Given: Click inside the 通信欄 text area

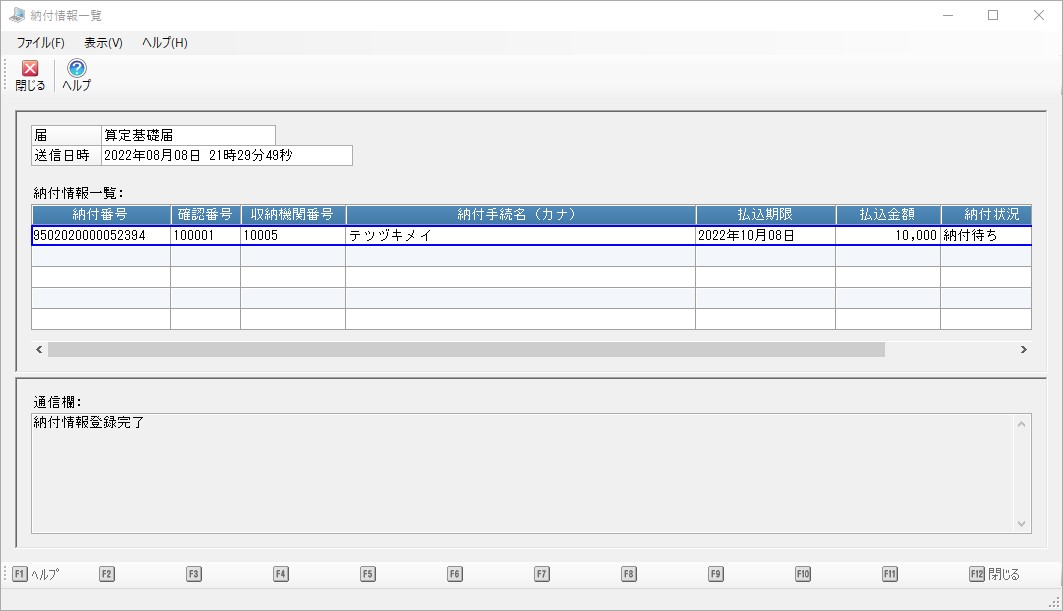Looking at the screenshot, I should pyautogui.click(x=523, y=473).
